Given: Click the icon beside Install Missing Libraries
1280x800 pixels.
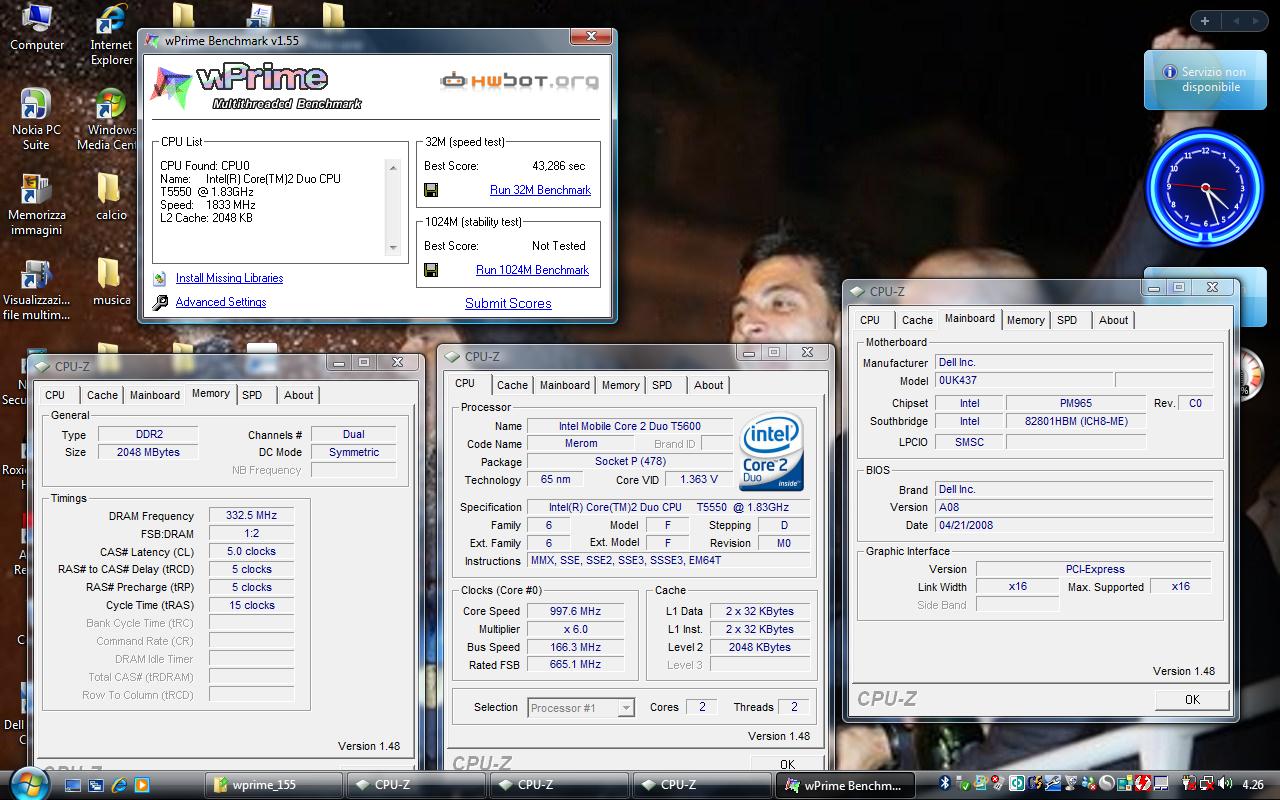Looking at the screenshot, I should pos(160,278).
